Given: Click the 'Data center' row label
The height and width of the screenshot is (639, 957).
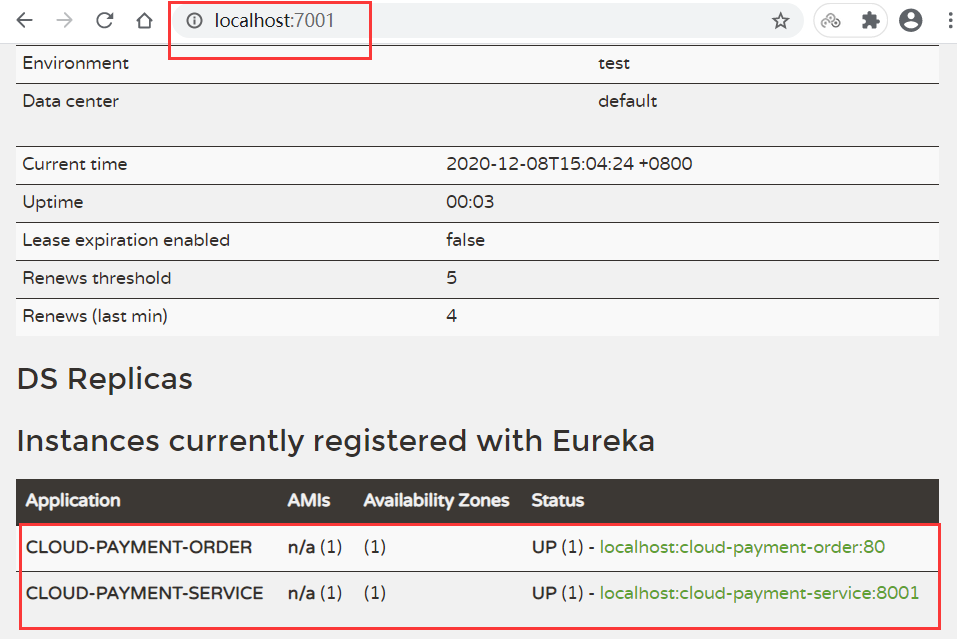Looking at the screenshot, I should coord(71,101).
